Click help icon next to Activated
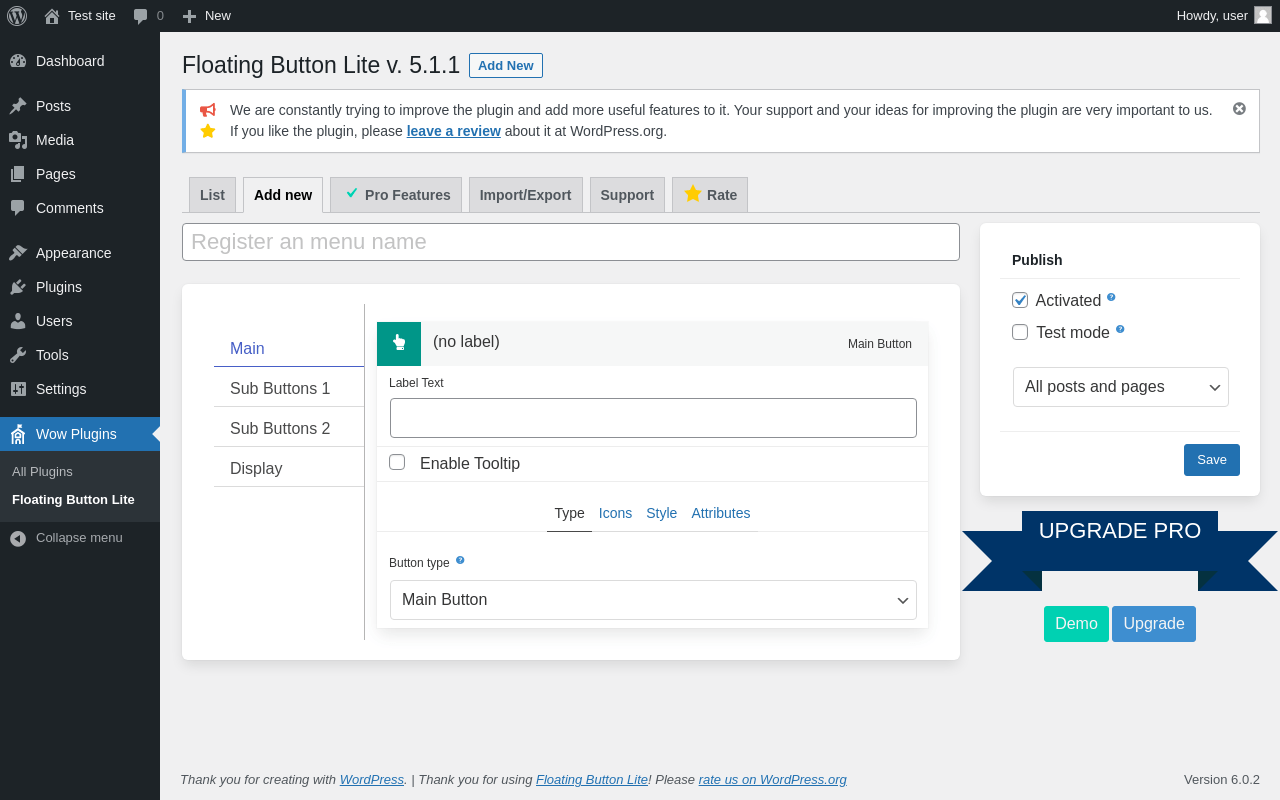 coord(1111,297)
